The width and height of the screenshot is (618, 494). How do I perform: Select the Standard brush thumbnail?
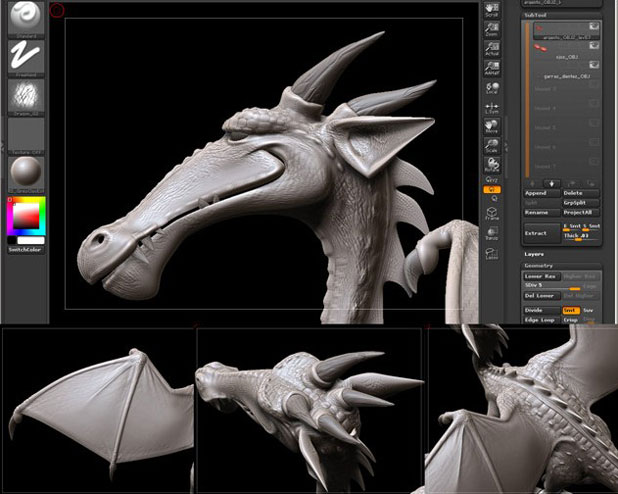point(26,20)
